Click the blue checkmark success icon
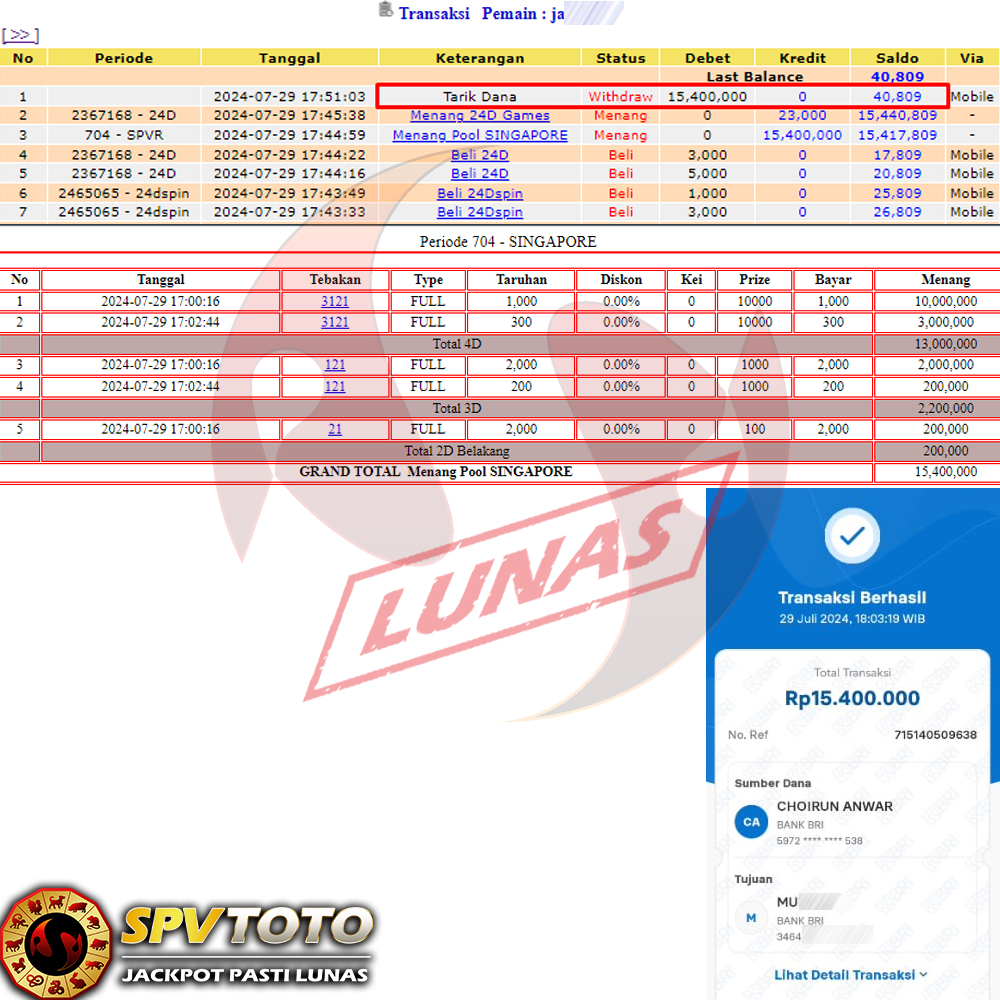Viewport: 1000px width, 1000px height. 851,537
